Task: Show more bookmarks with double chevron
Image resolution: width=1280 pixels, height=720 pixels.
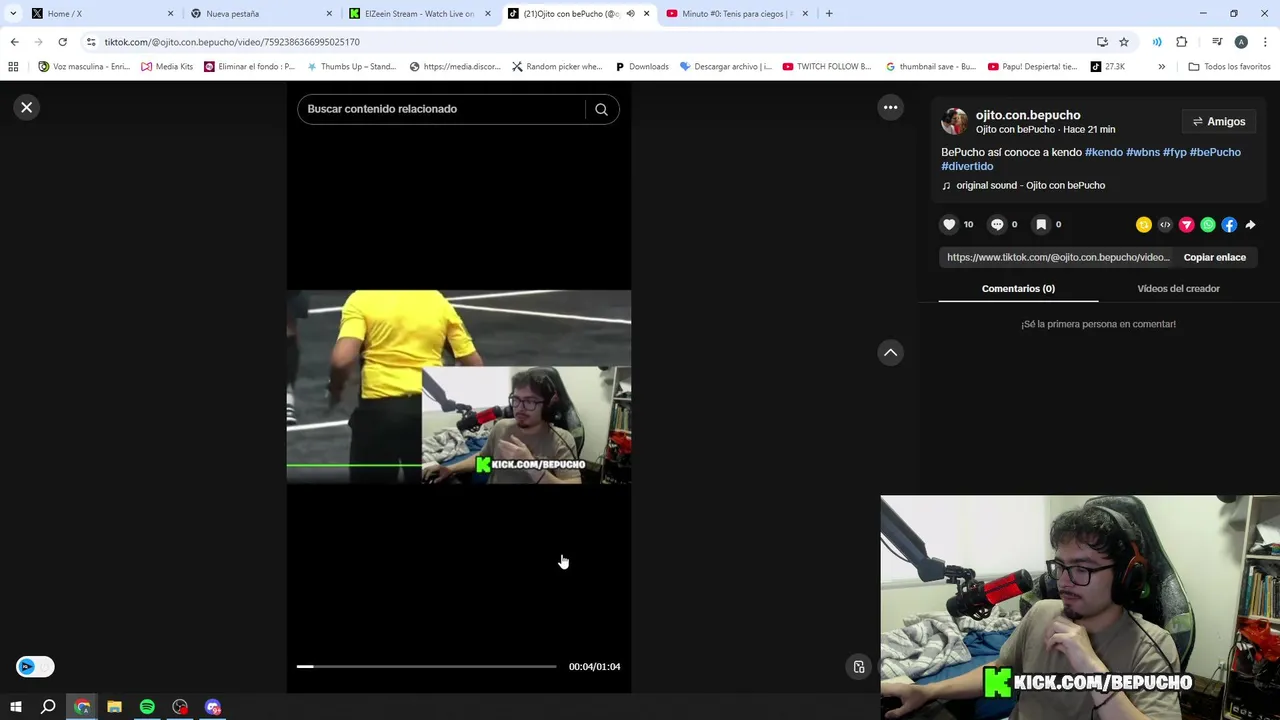Action: [x=1161, y=67]
